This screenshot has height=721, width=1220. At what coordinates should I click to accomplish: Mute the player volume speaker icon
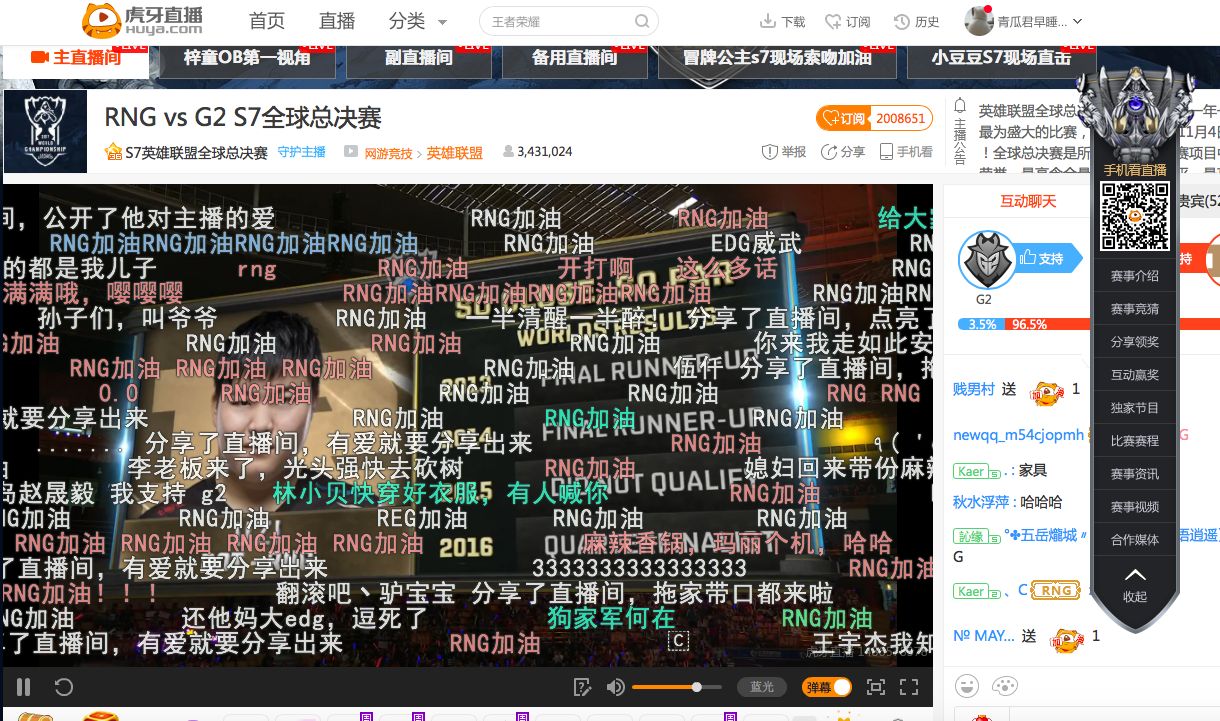[616, 687]
